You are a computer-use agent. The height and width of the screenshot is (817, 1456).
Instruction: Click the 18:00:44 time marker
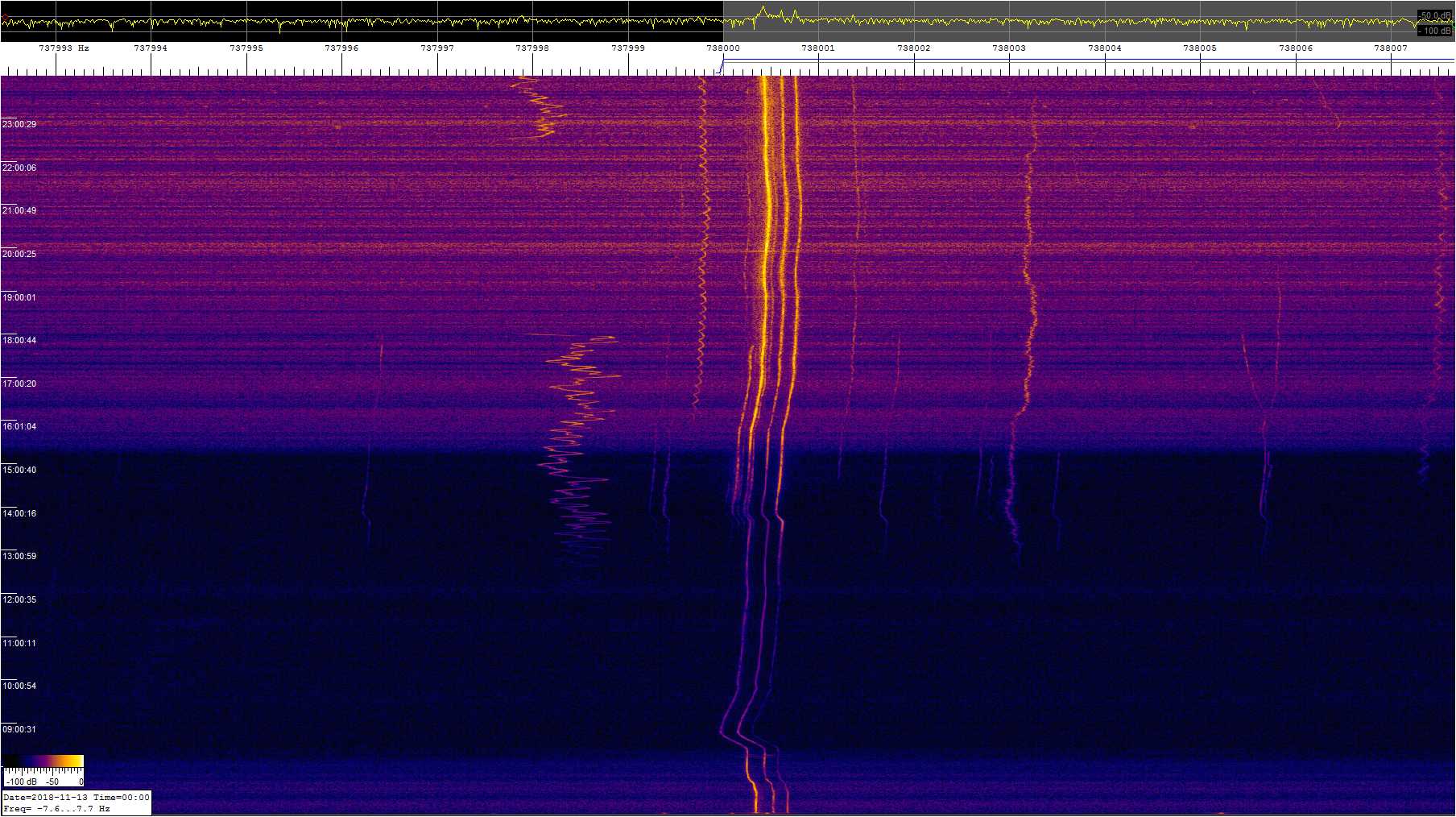click(x=19, y=340)
